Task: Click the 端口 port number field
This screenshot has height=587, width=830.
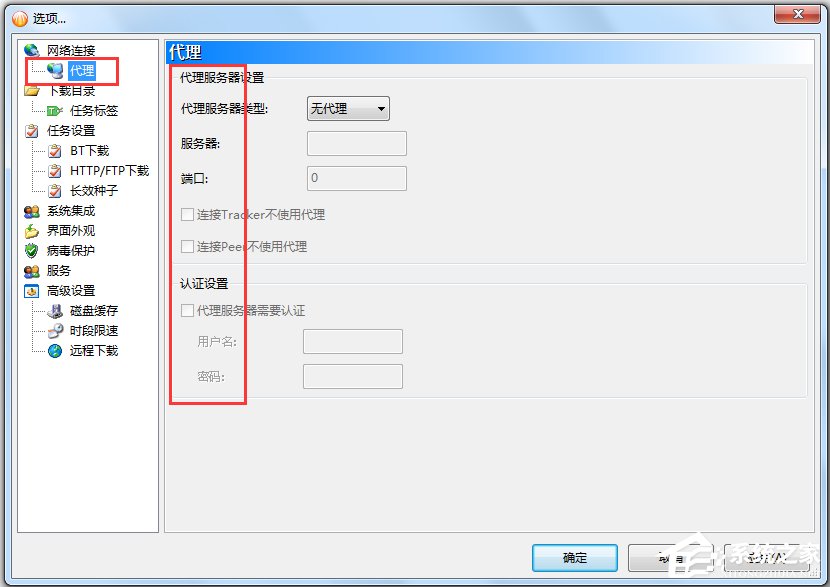Action: tap(357, 178)
